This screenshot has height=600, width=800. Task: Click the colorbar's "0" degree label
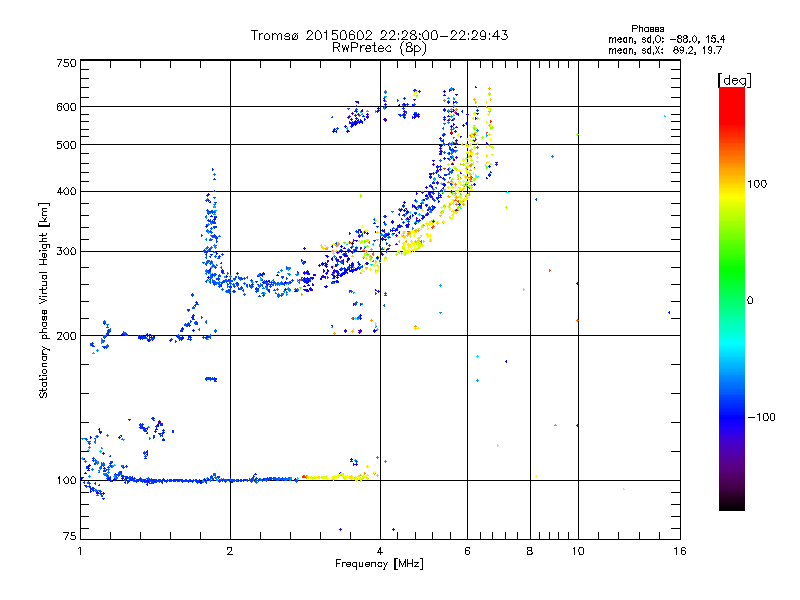[750, 301]
